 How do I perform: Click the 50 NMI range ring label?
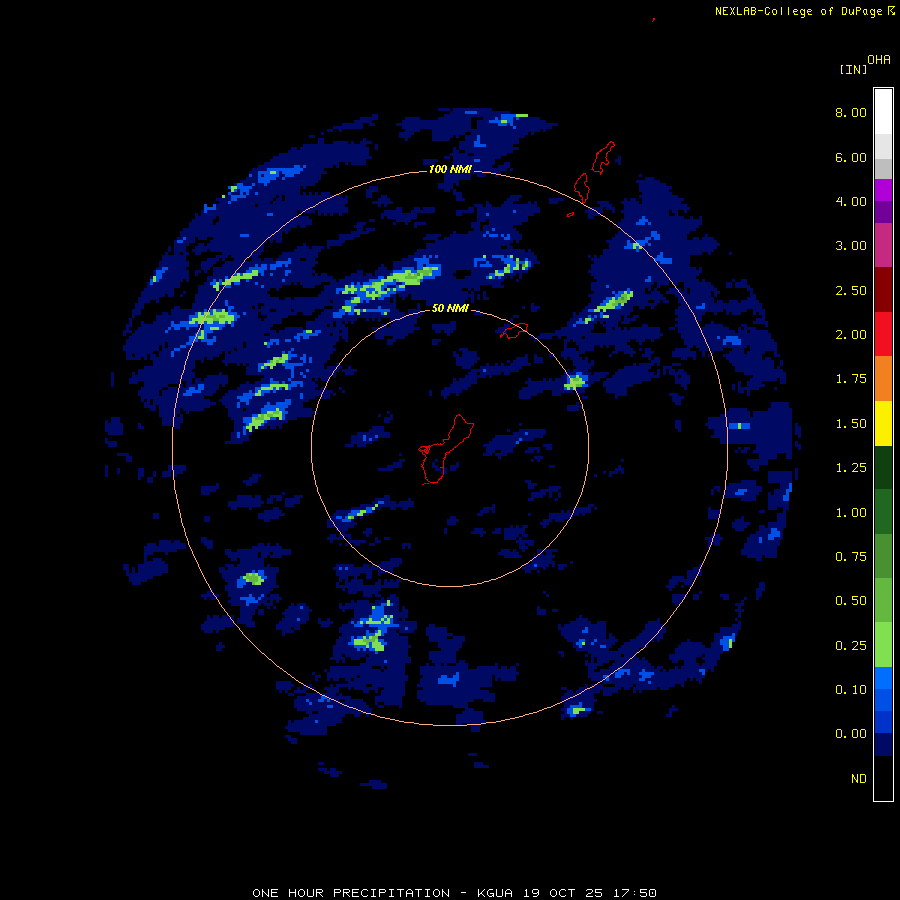tap(450, 309)
